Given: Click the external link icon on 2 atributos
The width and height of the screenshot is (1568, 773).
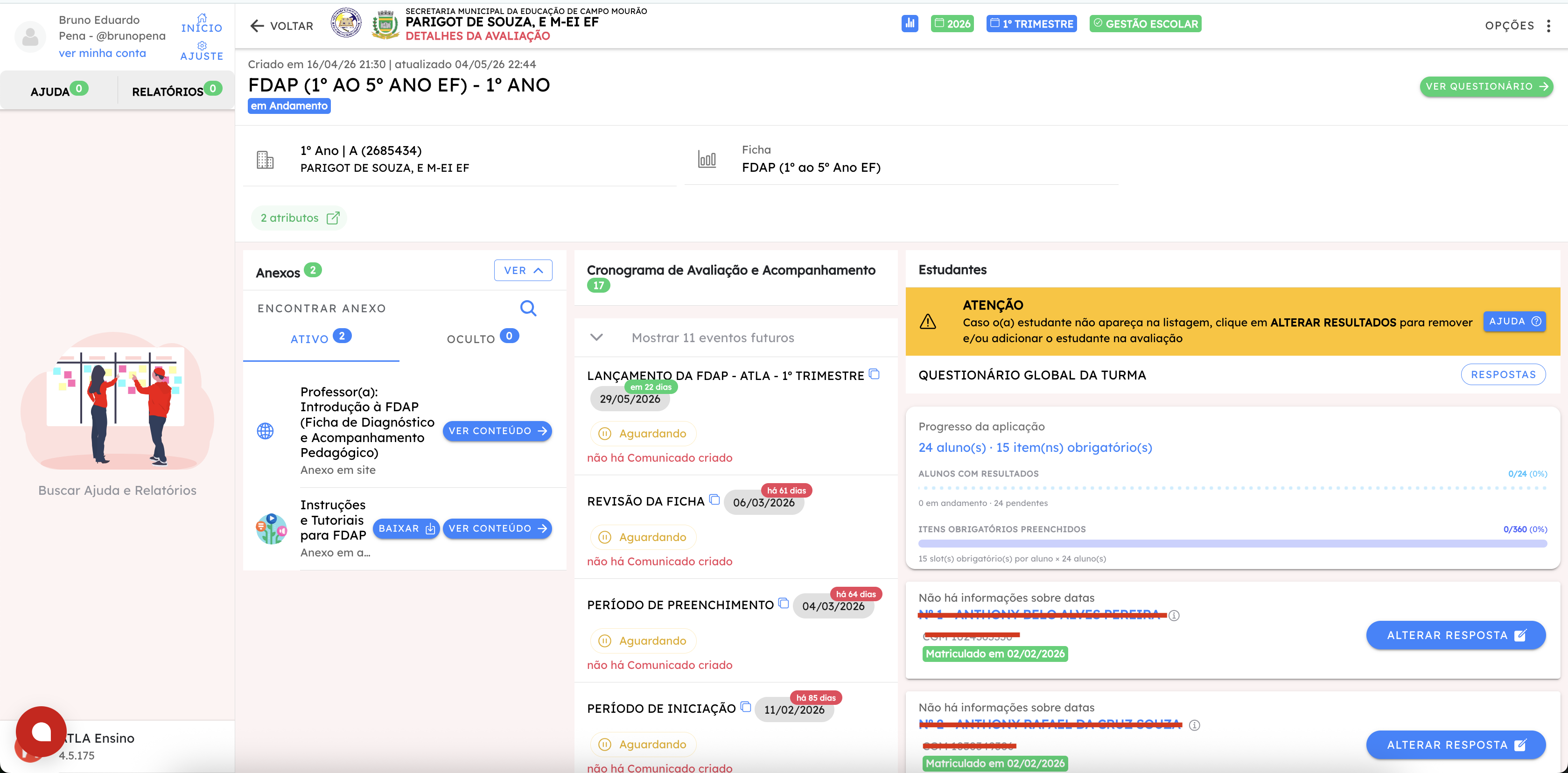Looking at the screenshot, I should click(333, 218).
